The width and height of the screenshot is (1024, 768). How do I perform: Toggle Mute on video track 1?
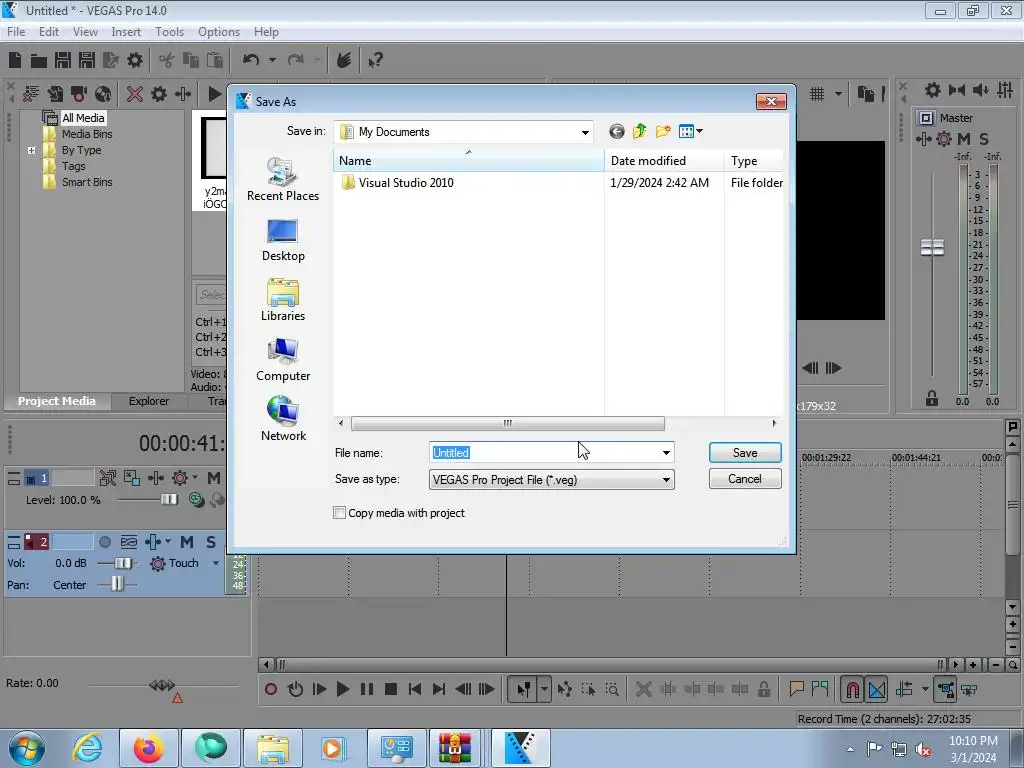point(214,477)
